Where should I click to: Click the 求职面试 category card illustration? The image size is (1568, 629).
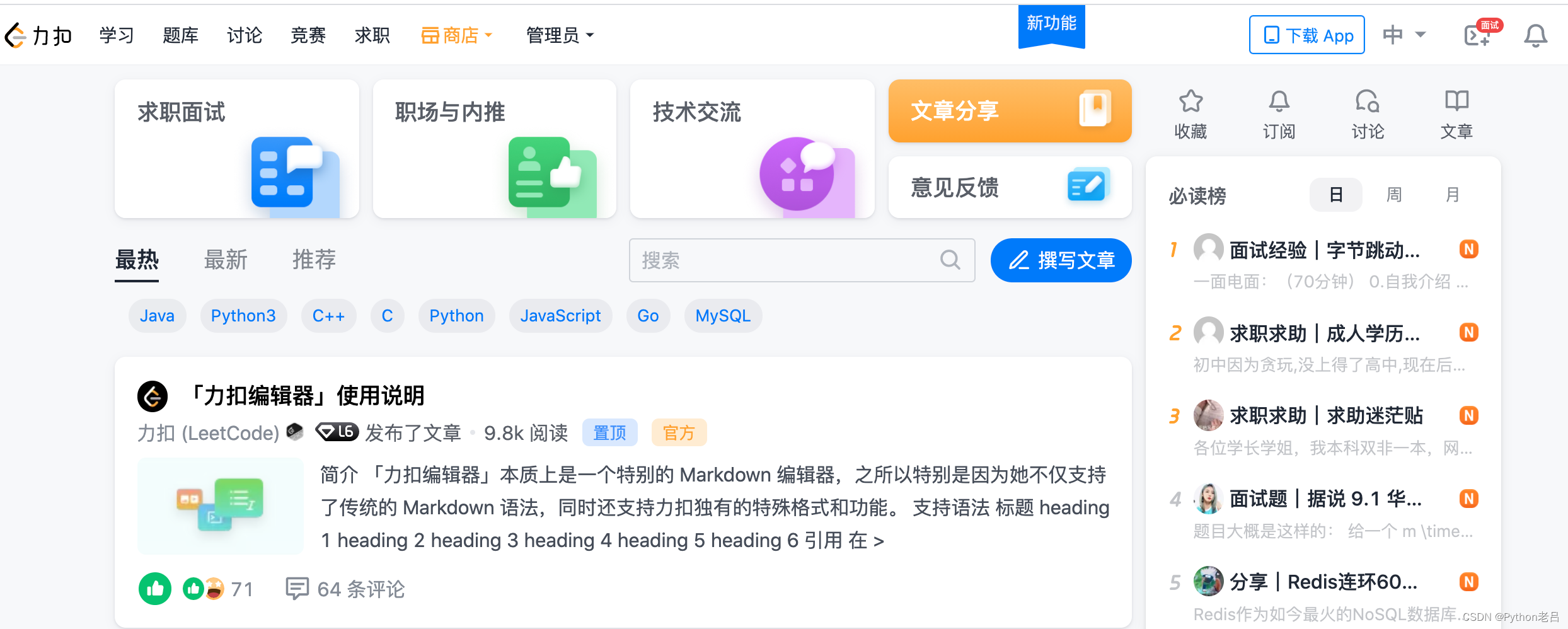(x=295, y=176)
